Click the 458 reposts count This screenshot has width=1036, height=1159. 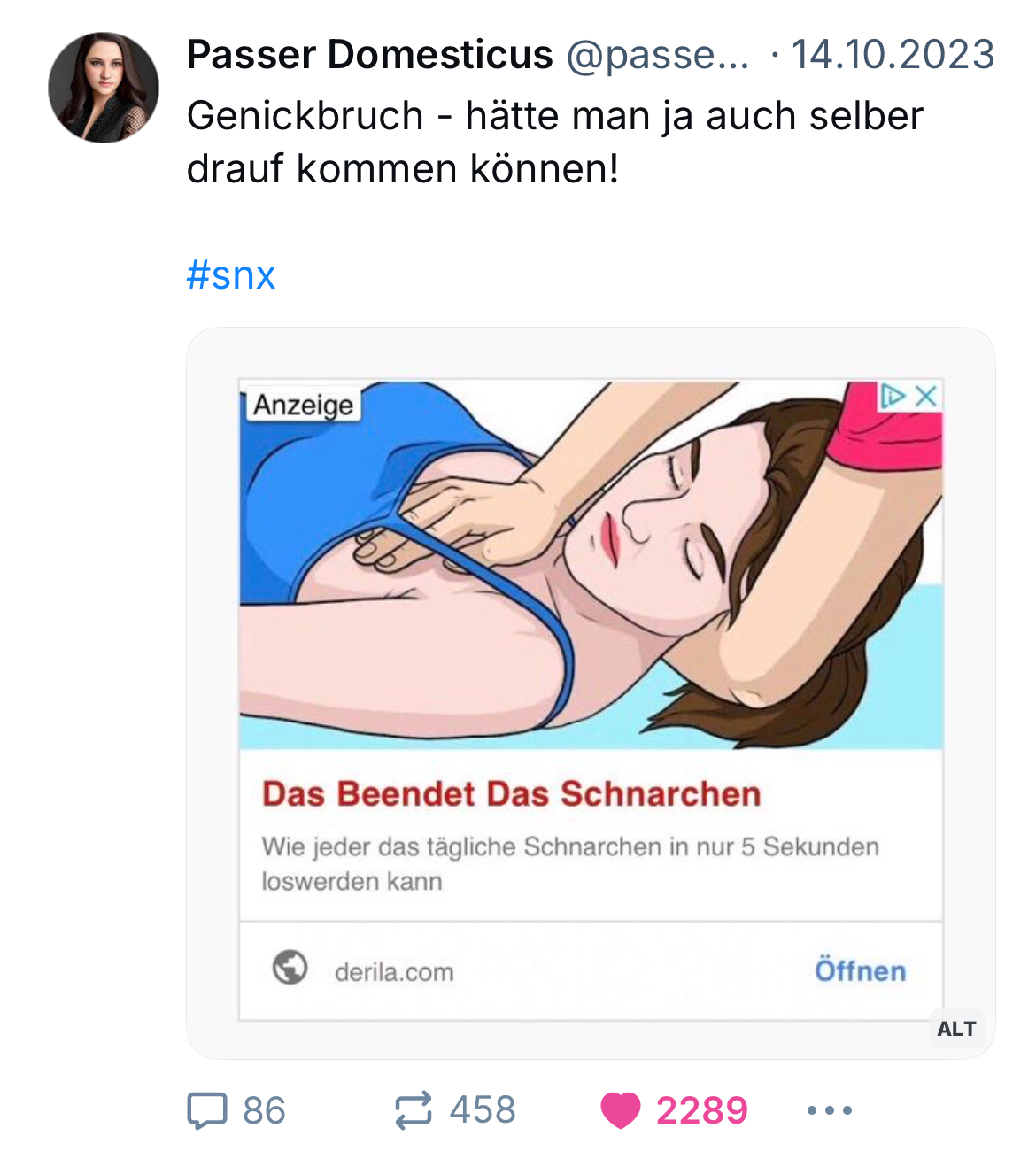(x=483, y=1110)
